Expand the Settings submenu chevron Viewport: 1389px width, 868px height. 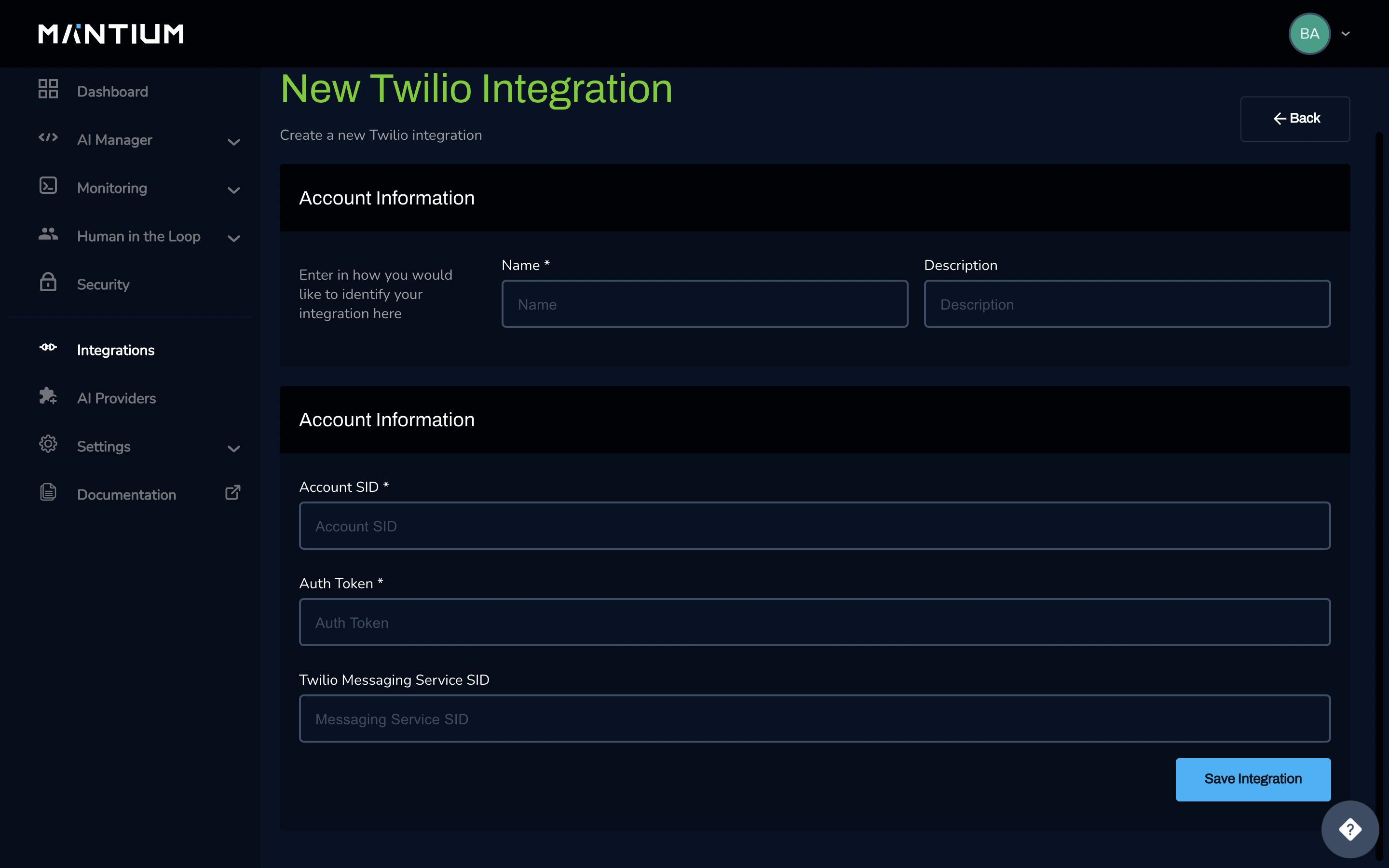coord(233,448)
